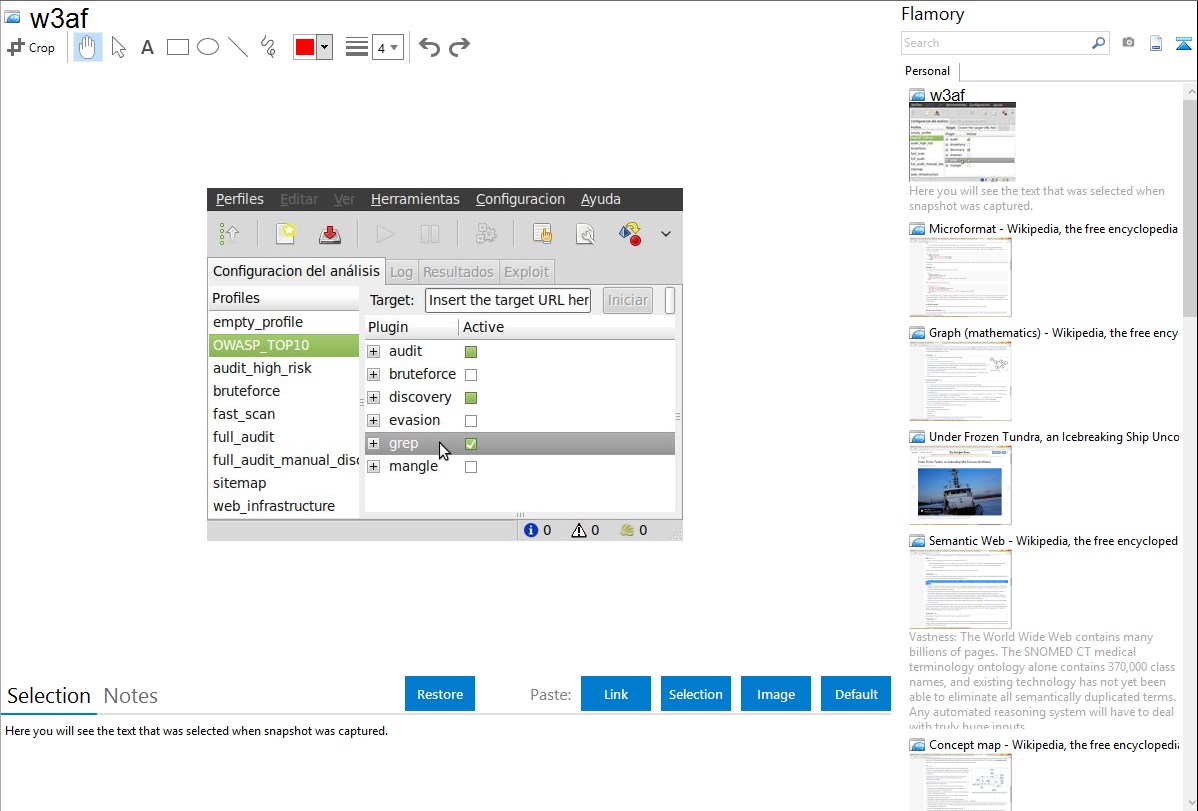Open the w3af snapshot thumbnail

[x=962, y=141]
